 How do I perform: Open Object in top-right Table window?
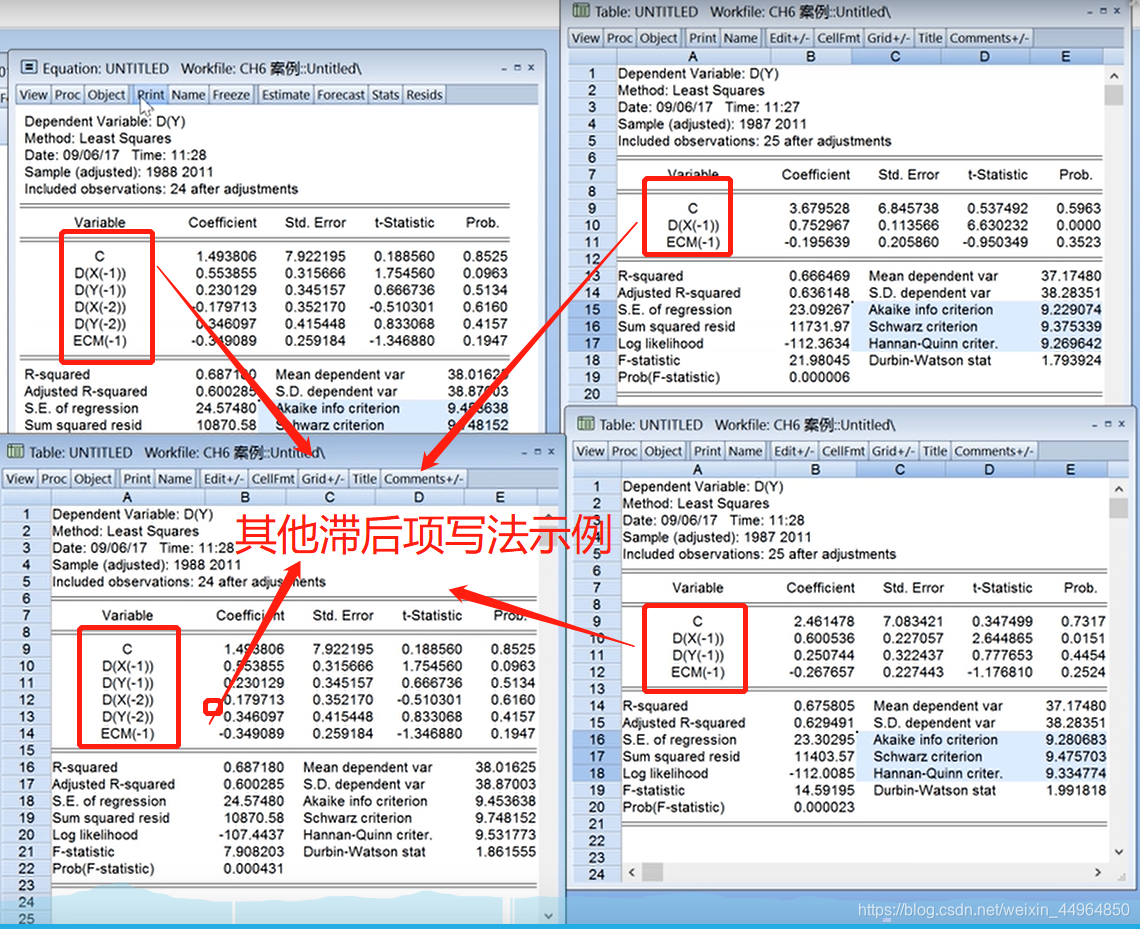coord(659,38)
